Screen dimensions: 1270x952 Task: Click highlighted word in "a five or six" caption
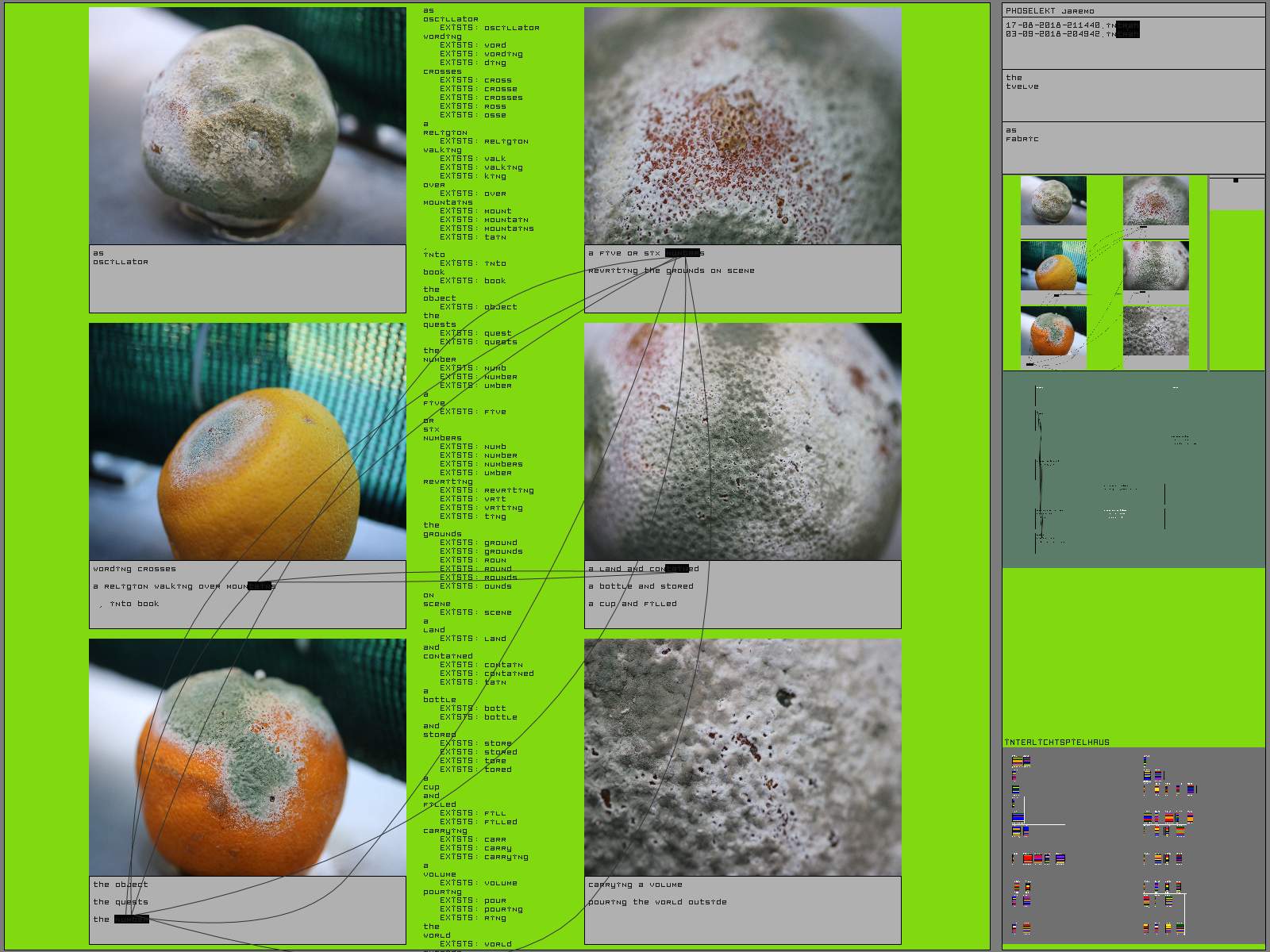coord(682,253)
